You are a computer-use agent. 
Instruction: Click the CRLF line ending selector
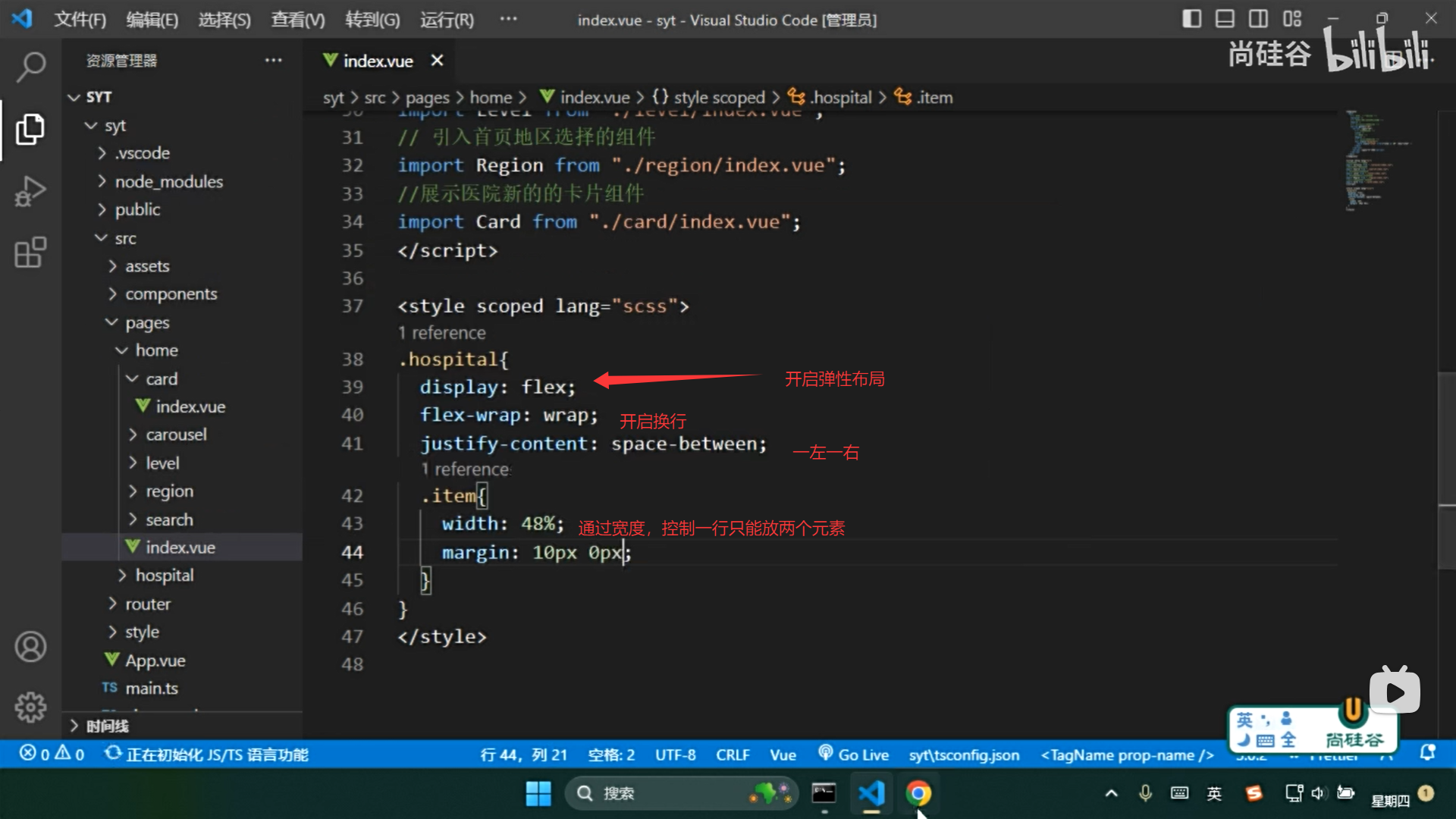(732, 755)
